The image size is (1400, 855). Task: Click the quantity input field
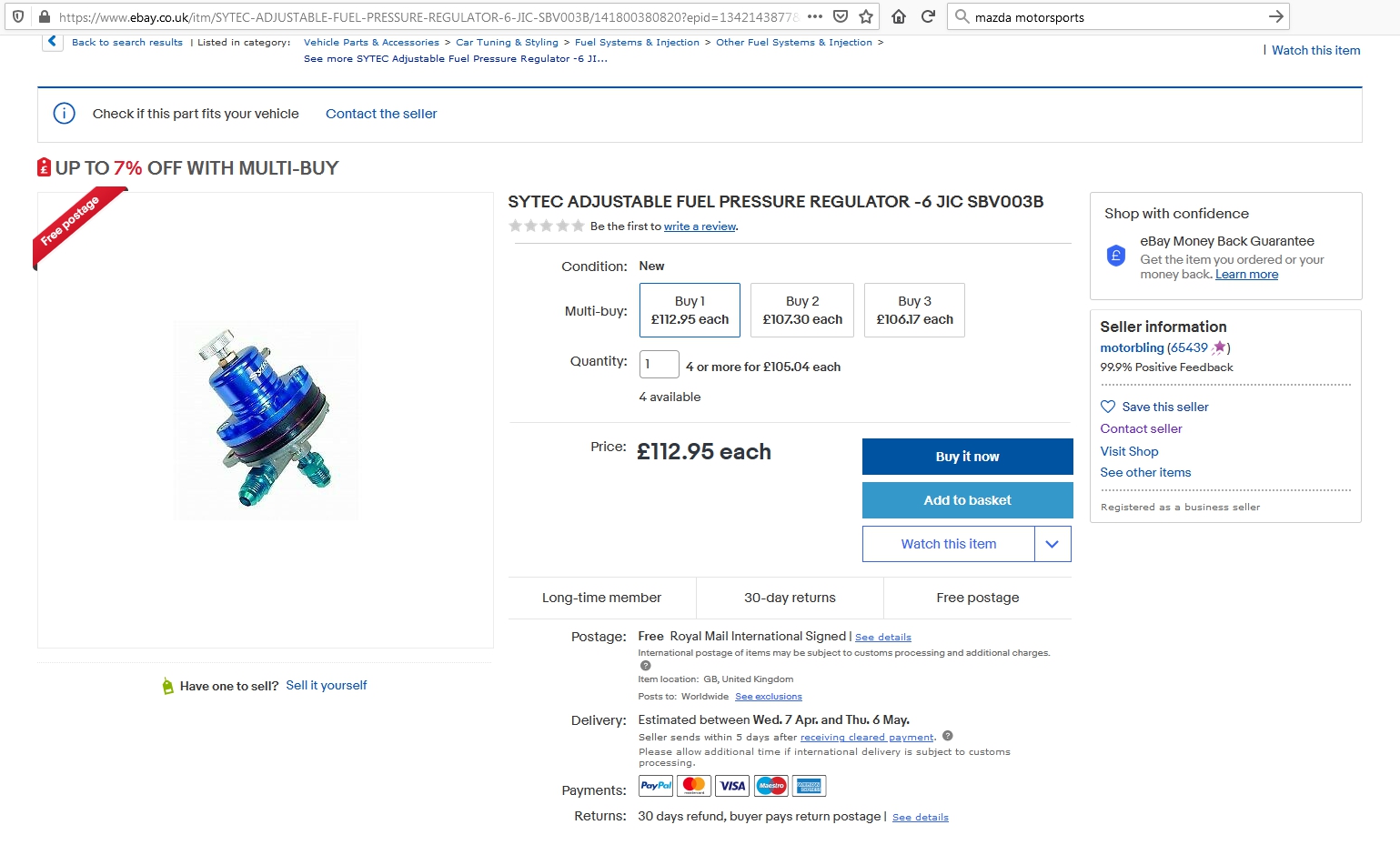tap(659, 364)
